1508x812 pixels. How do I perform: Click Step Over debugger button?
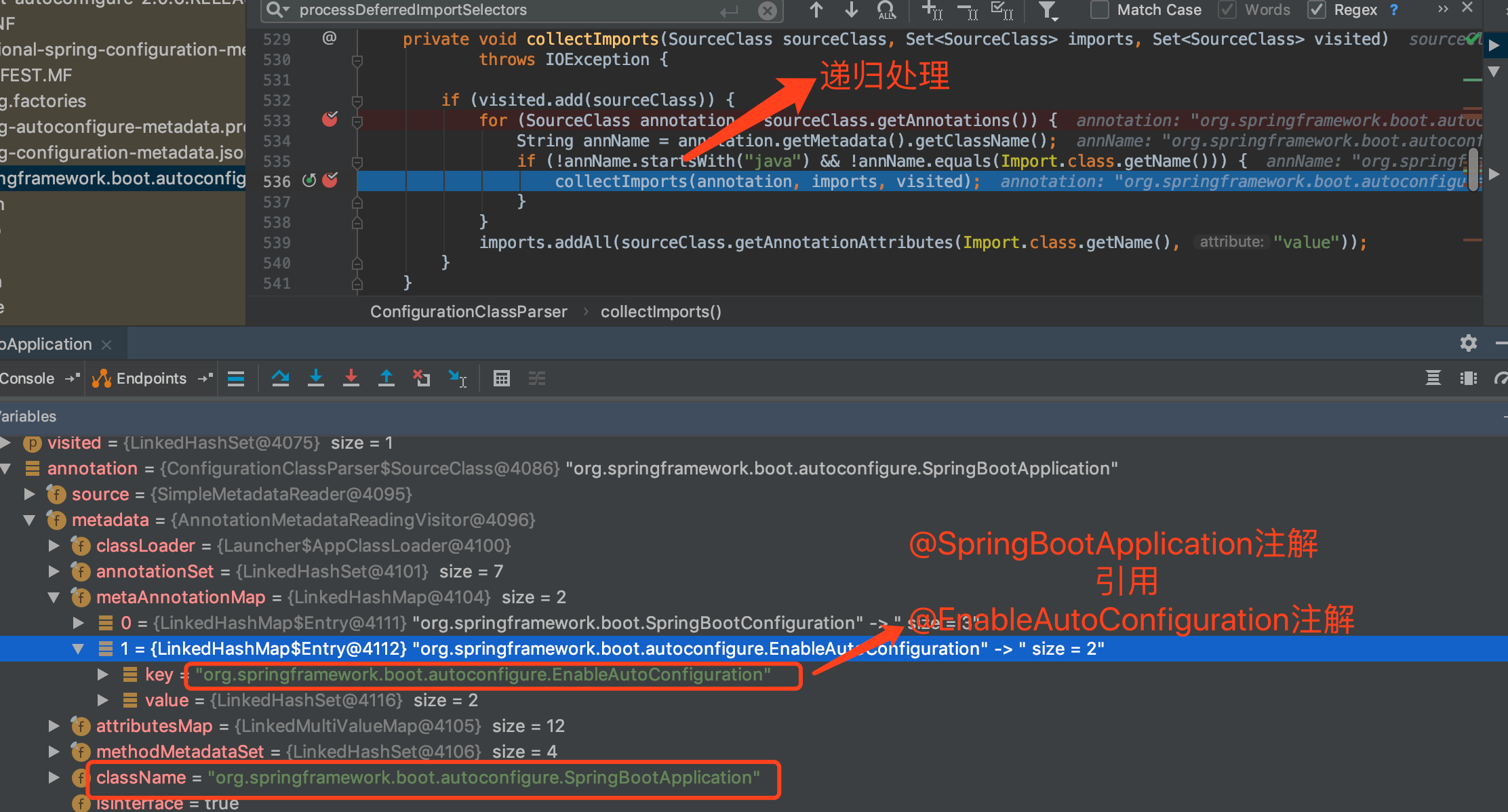click(x=281, y=378)
